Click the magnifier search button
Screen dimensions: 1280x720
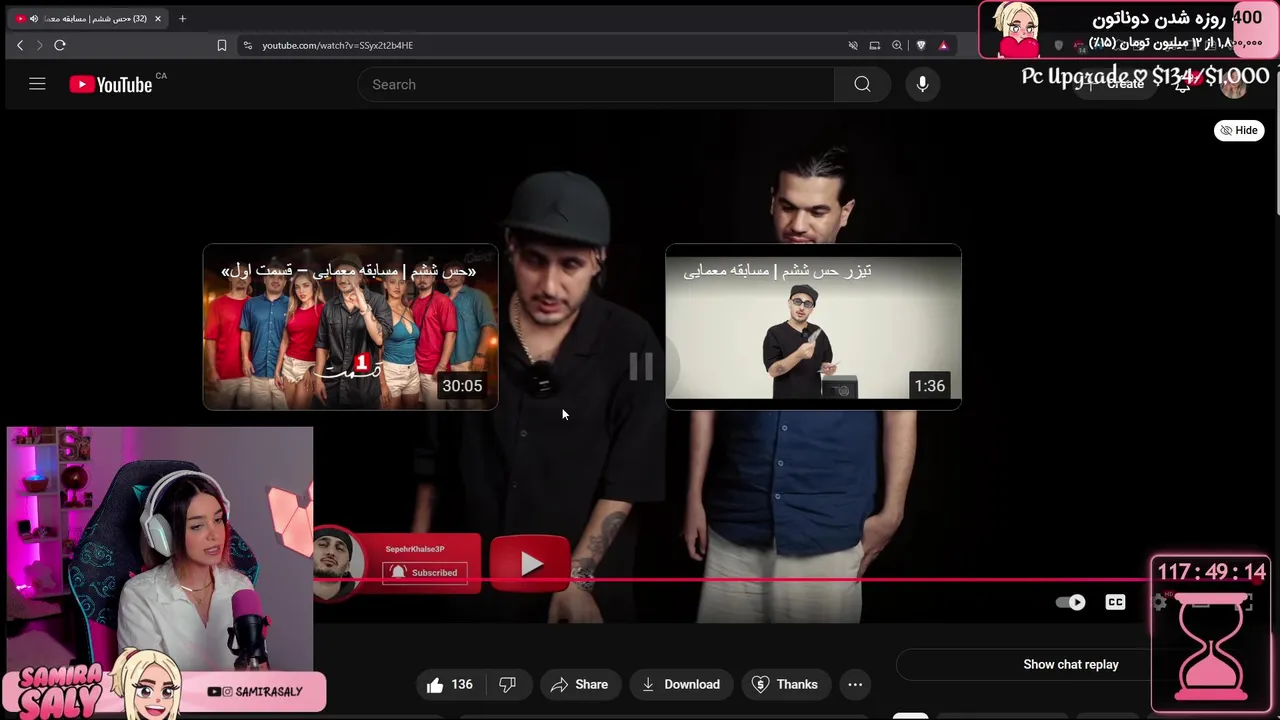click(862, 85)
